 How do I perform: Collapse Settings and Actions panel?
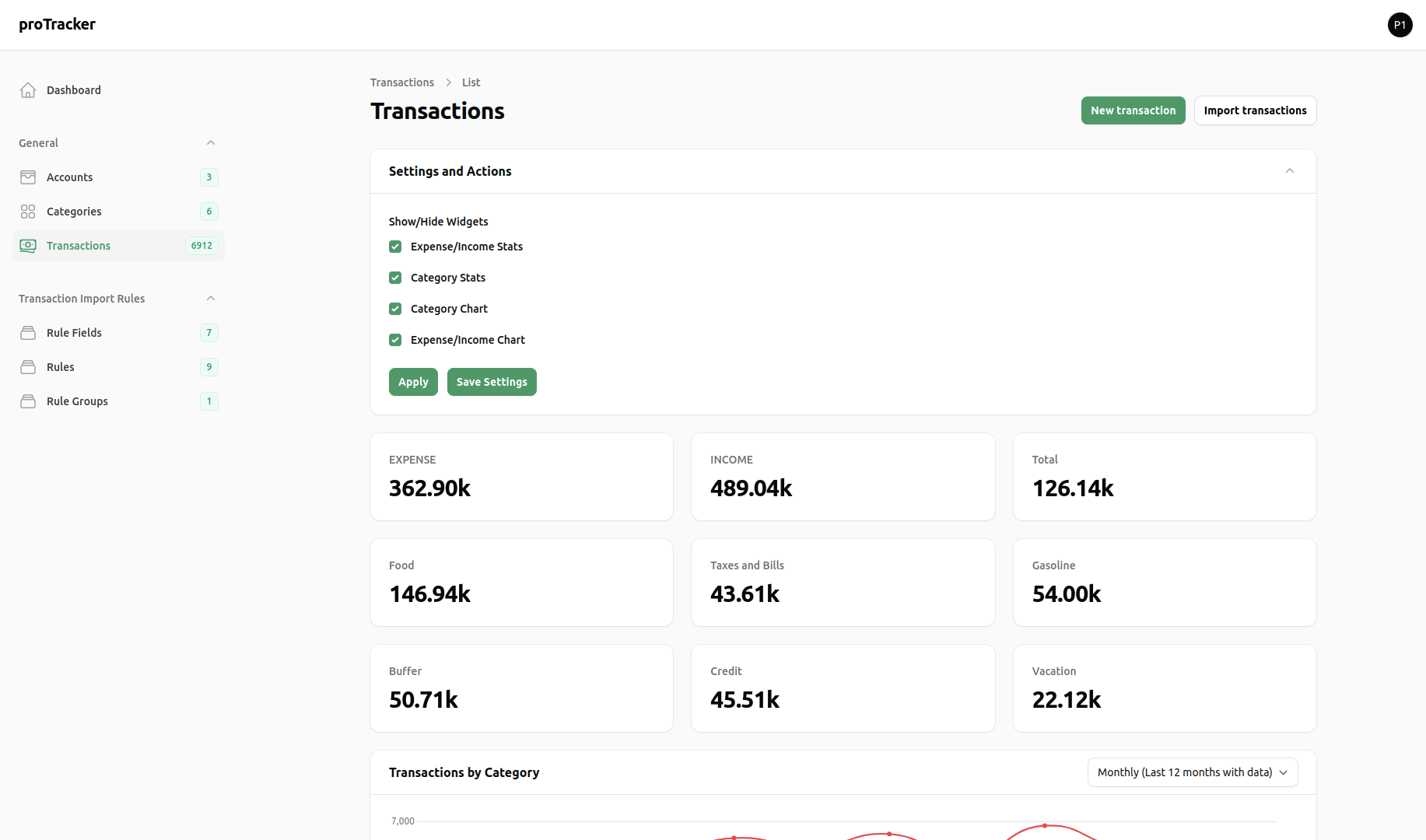click(x=1289, y=171)
